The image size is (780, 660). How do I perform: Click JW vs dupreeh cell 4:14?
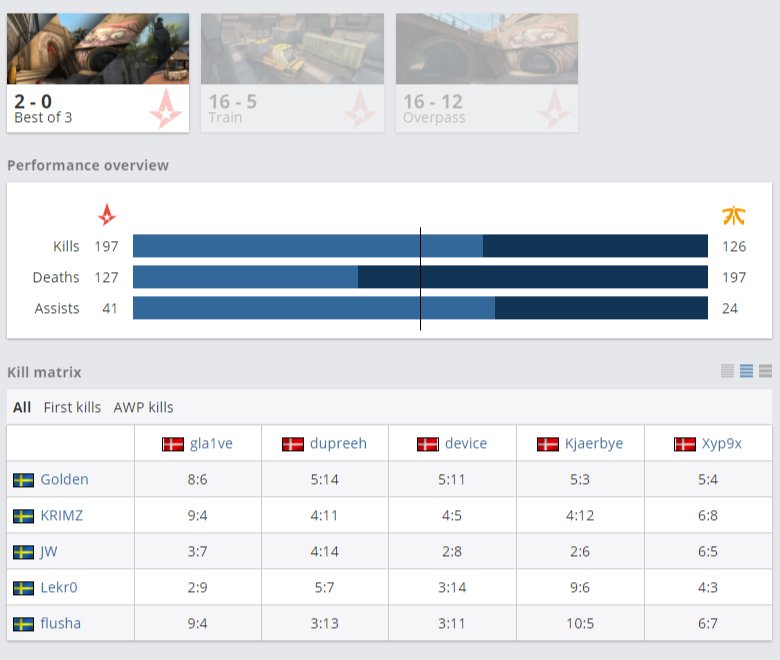point(325,551)
